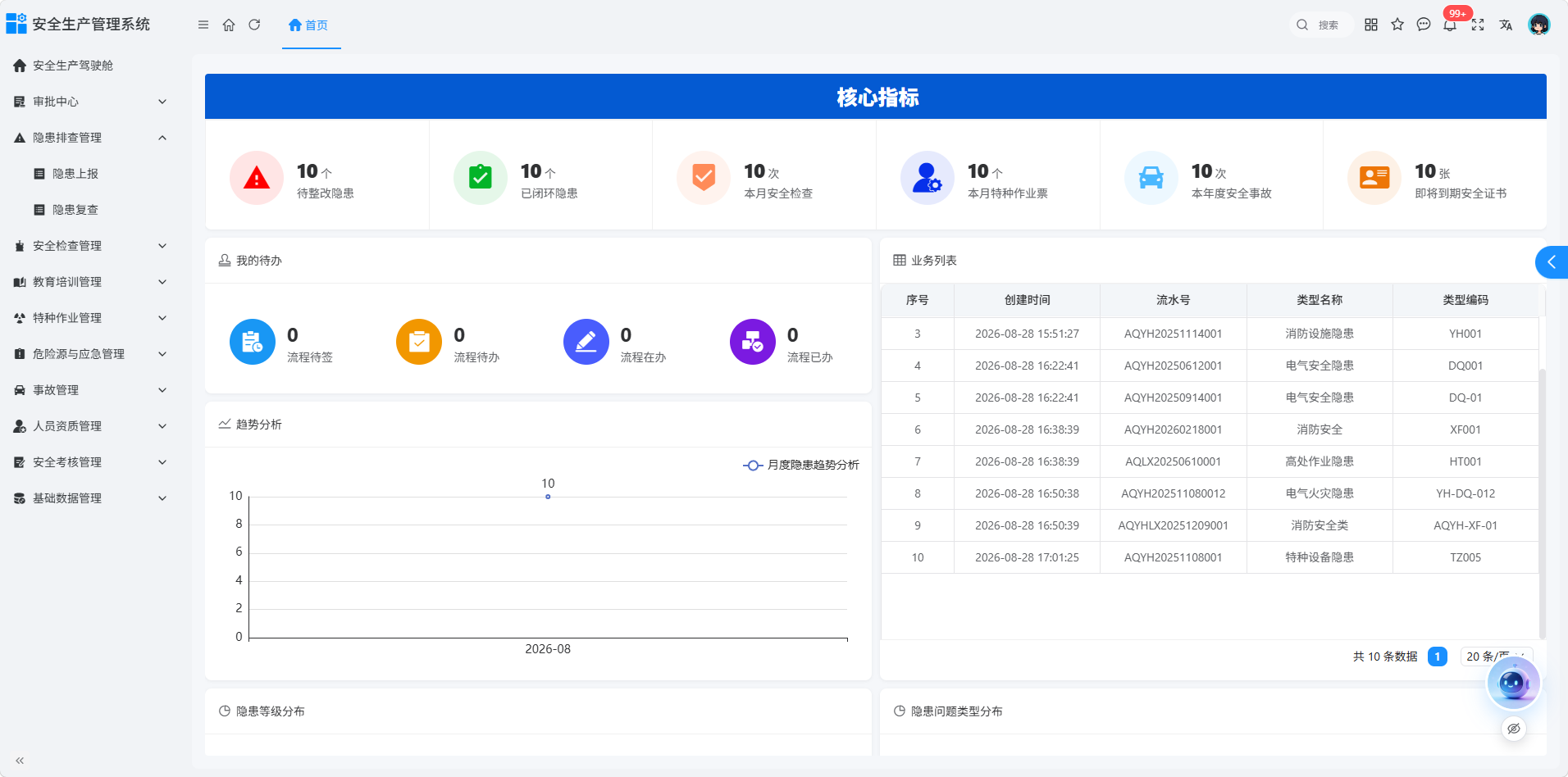Open the 20 条/页 page size dropdown
Image resolution: width=1568 pixels, height=777 pixels.
[1496, 657]
